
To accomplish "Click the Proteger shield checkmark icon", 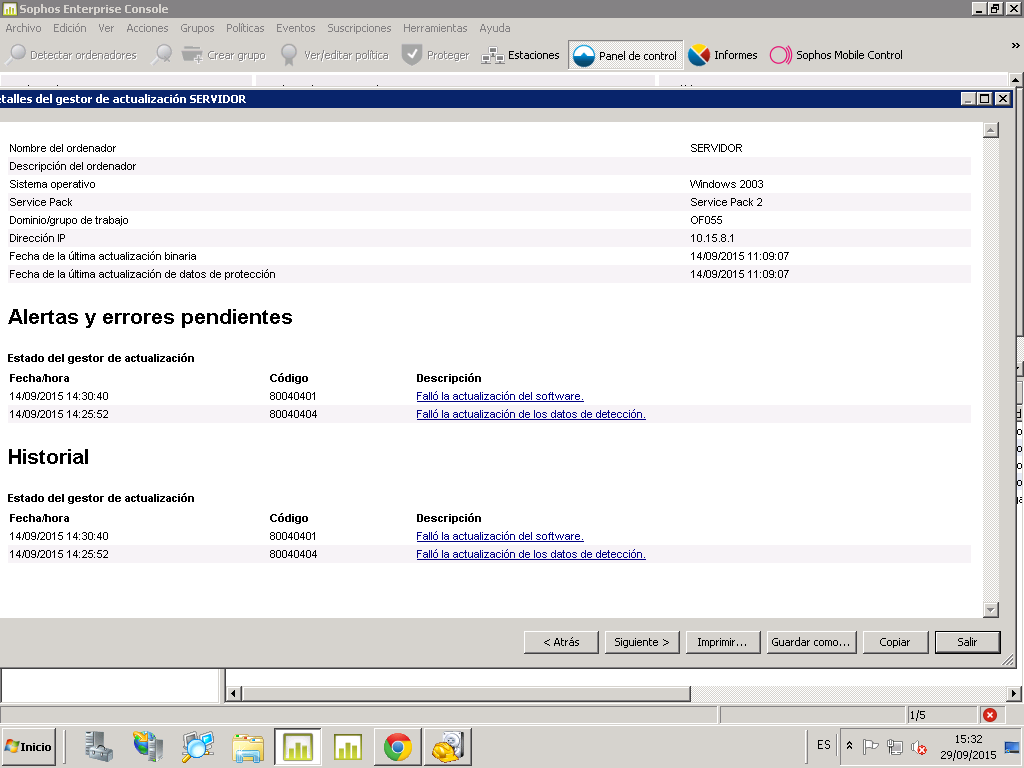I will (x=411, y=55).
